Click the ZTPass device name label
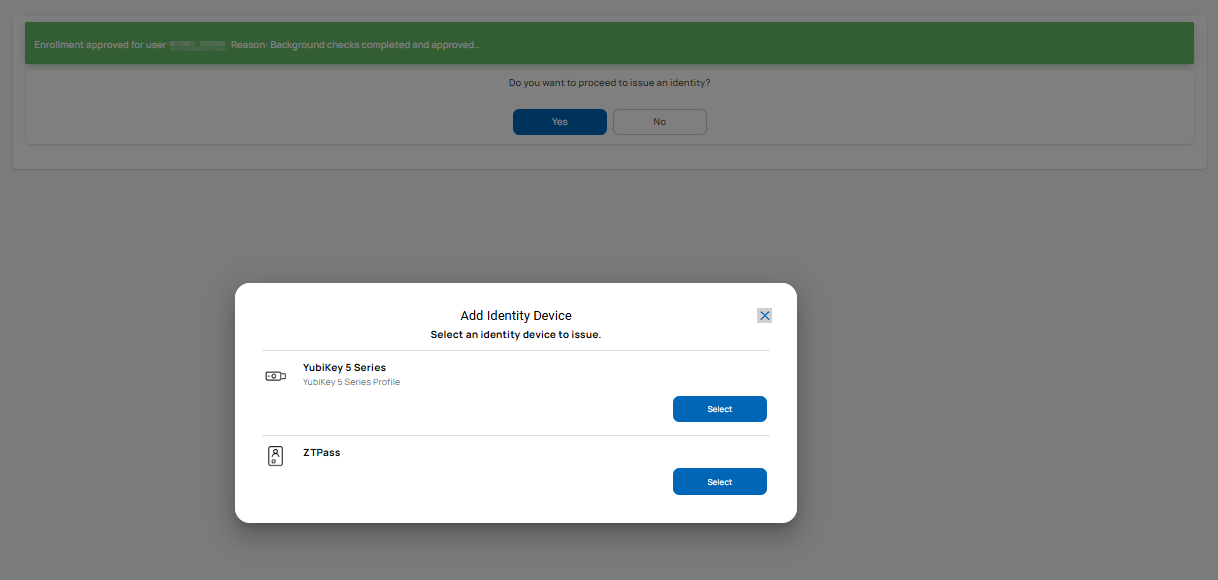 coord(322,452)
